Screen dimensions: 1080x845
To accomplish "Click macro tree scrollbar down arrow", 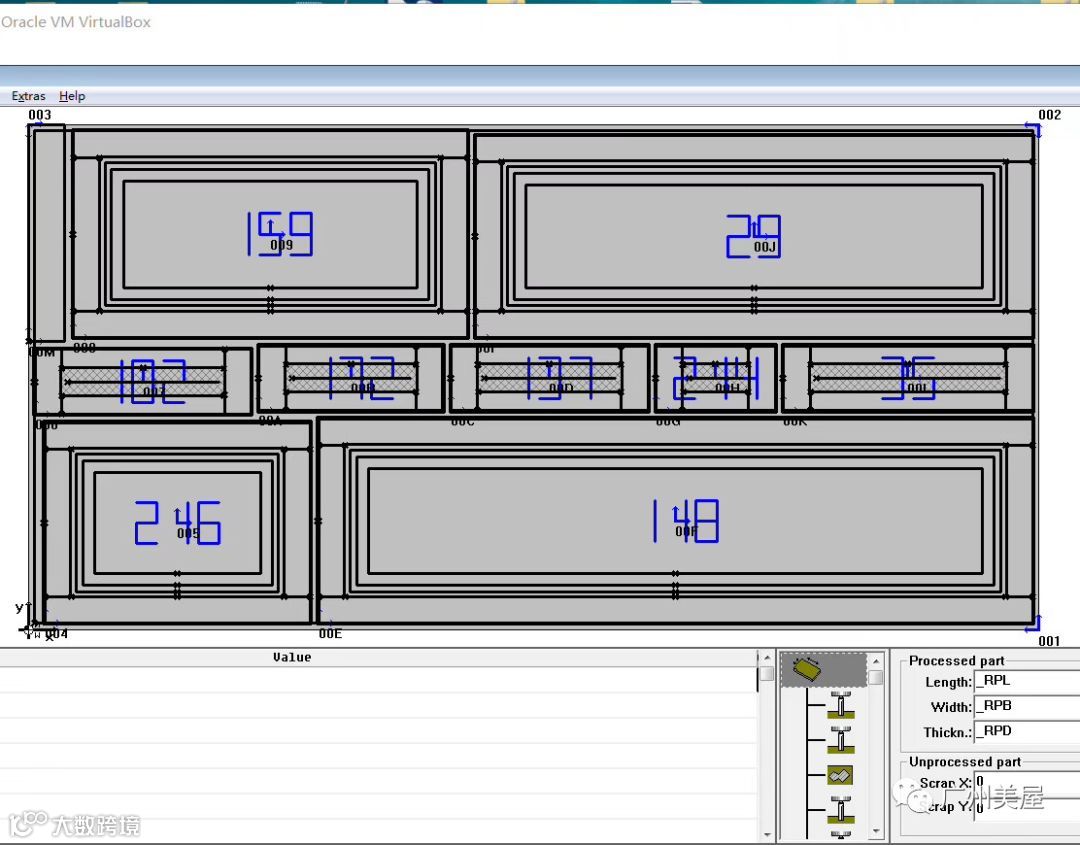I will point(876,831).
